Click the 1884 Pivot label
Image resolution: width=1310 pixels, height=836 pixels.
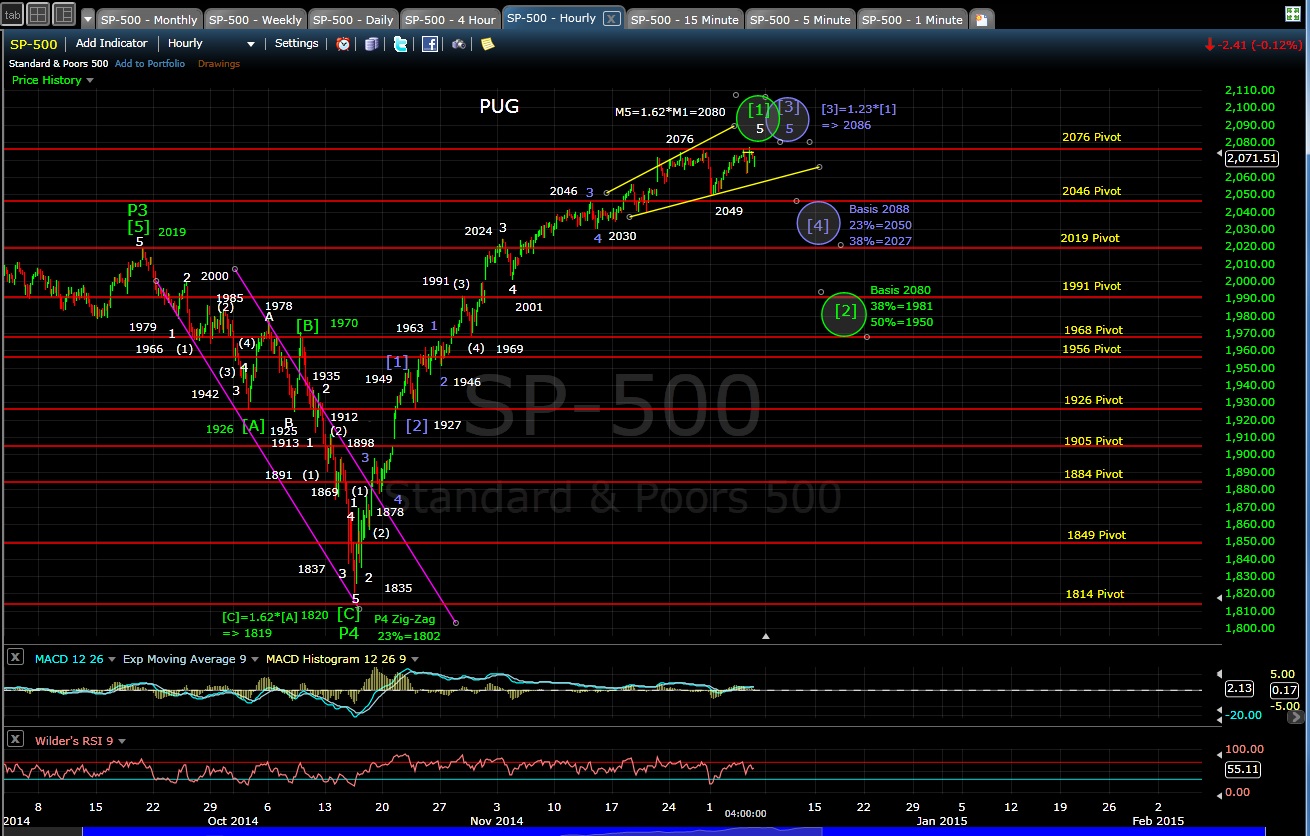(1092, 474)
